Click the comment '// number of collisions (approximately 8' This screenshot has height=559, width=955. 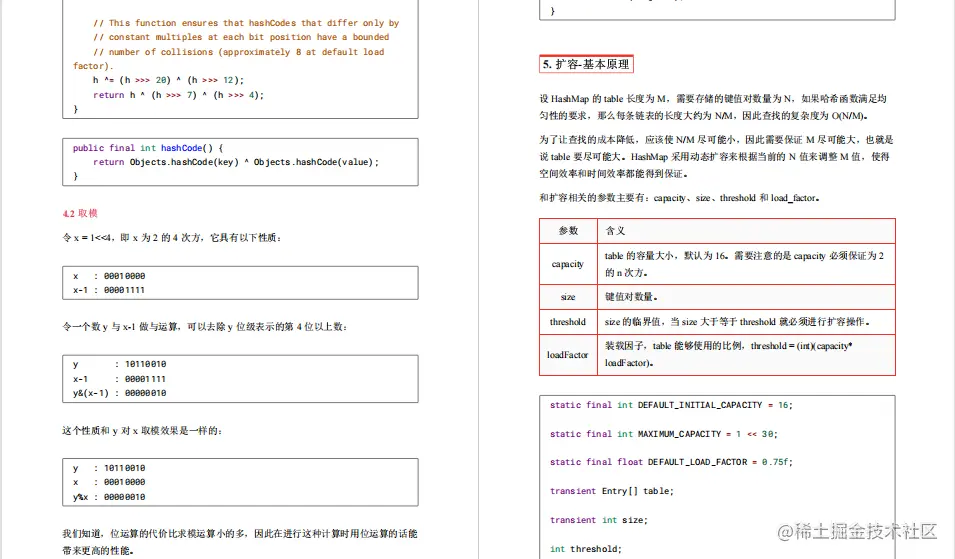tap(229, 58)
